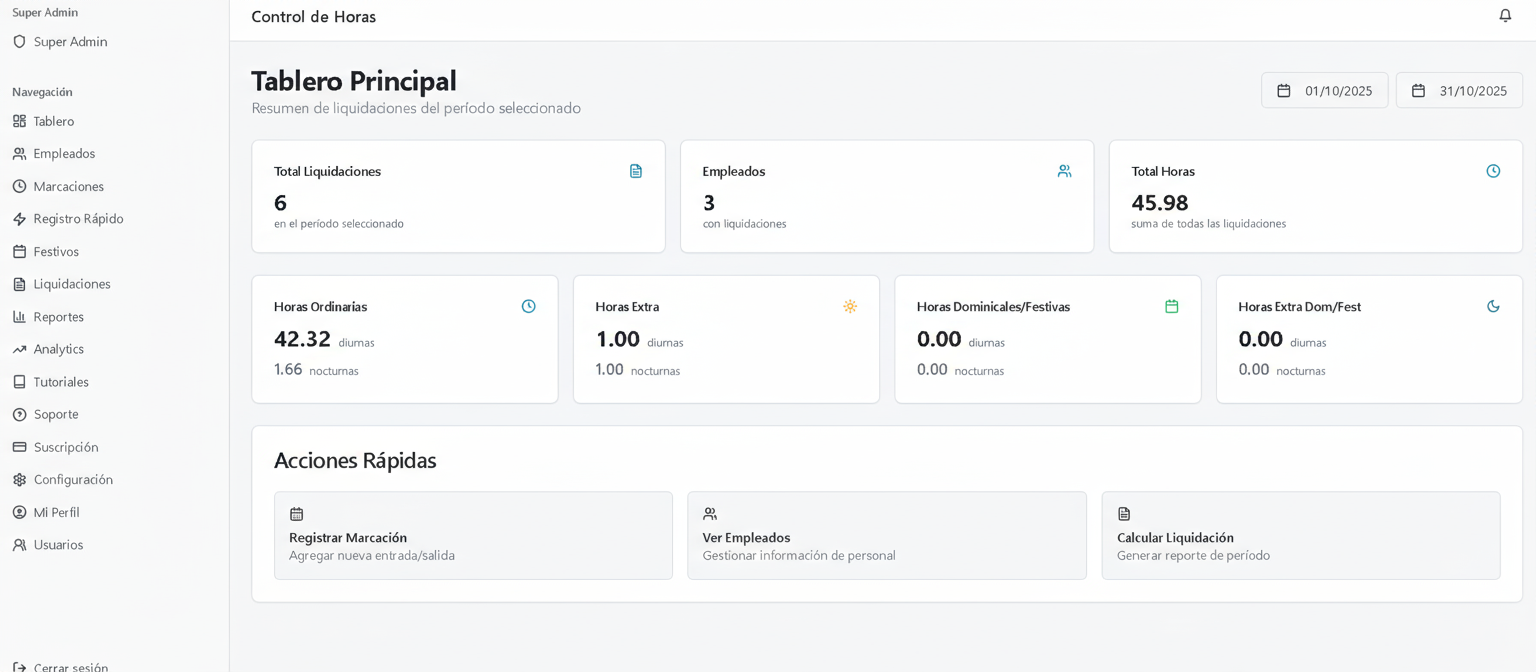Open the Tutoriales page

point(61,382)
